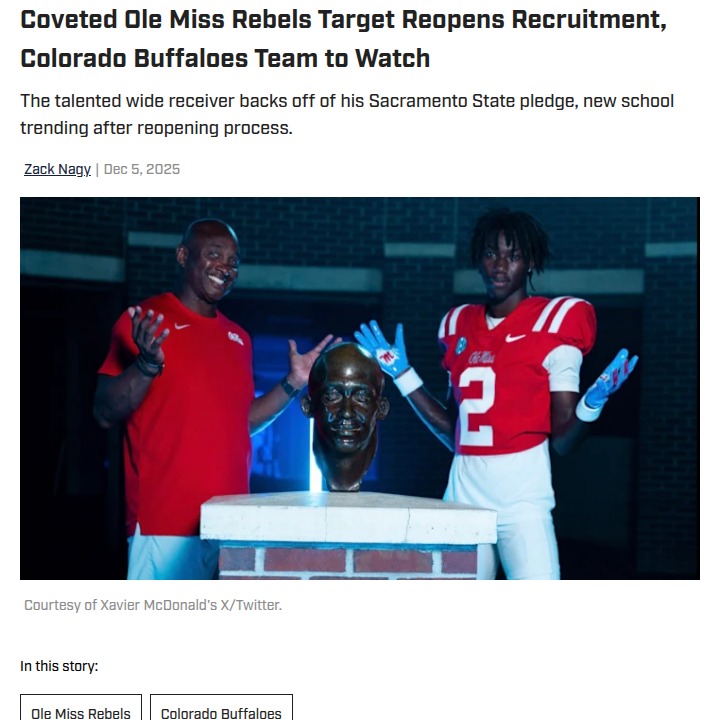
Task: Click the Nike swoosh on the coach's shirt
Action: coord(182,326)
